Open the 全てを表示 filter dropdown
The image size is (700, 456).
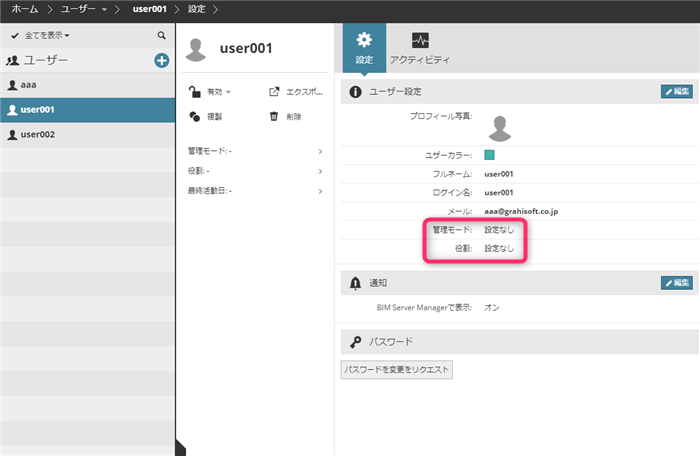[47, 35]
